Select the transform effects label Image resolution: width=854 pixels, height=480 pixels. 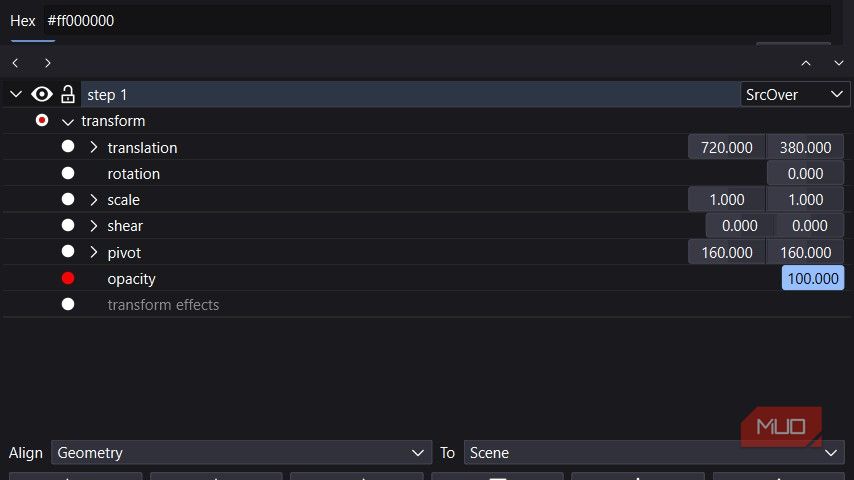(x=163, y=305)
